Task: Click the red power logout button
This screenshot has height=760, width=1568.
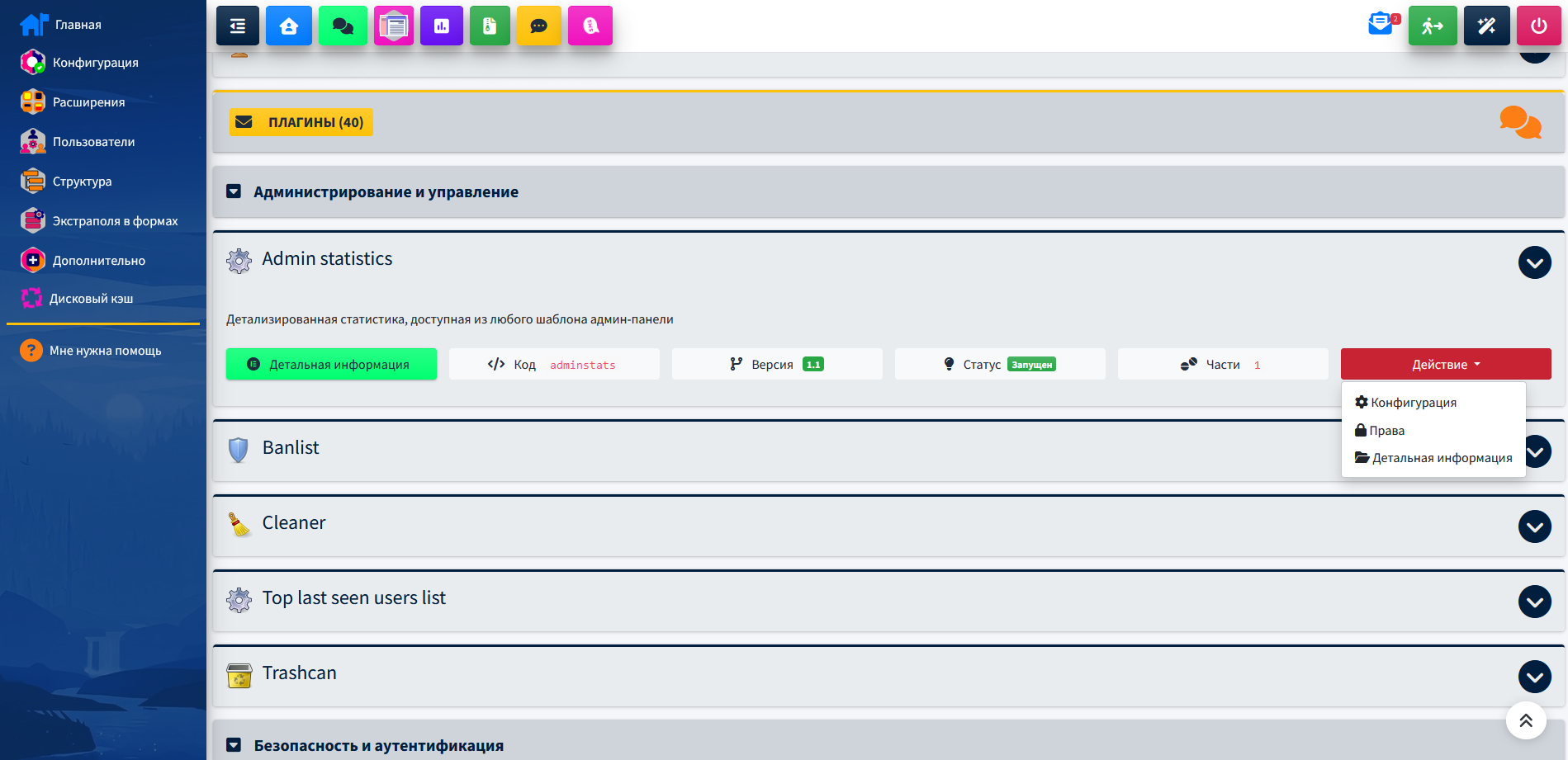Action: point(1539,26)
